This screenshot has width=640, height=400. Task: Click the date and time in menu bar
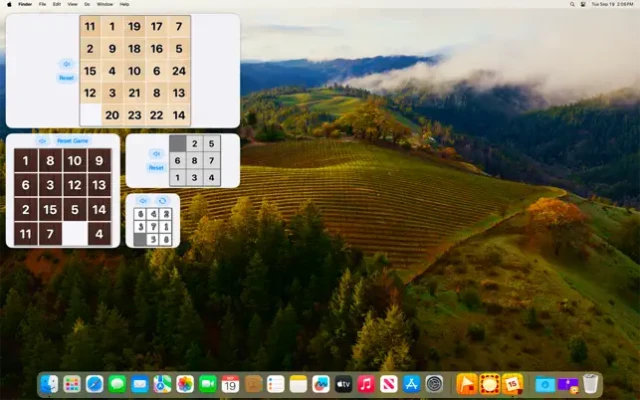coord(613,4)
